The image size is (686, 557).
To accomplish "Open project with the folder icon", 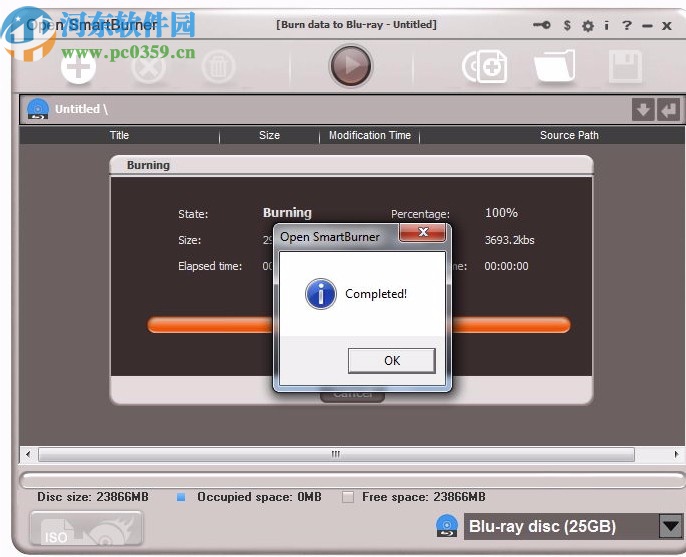I will [x=554, y=66].
